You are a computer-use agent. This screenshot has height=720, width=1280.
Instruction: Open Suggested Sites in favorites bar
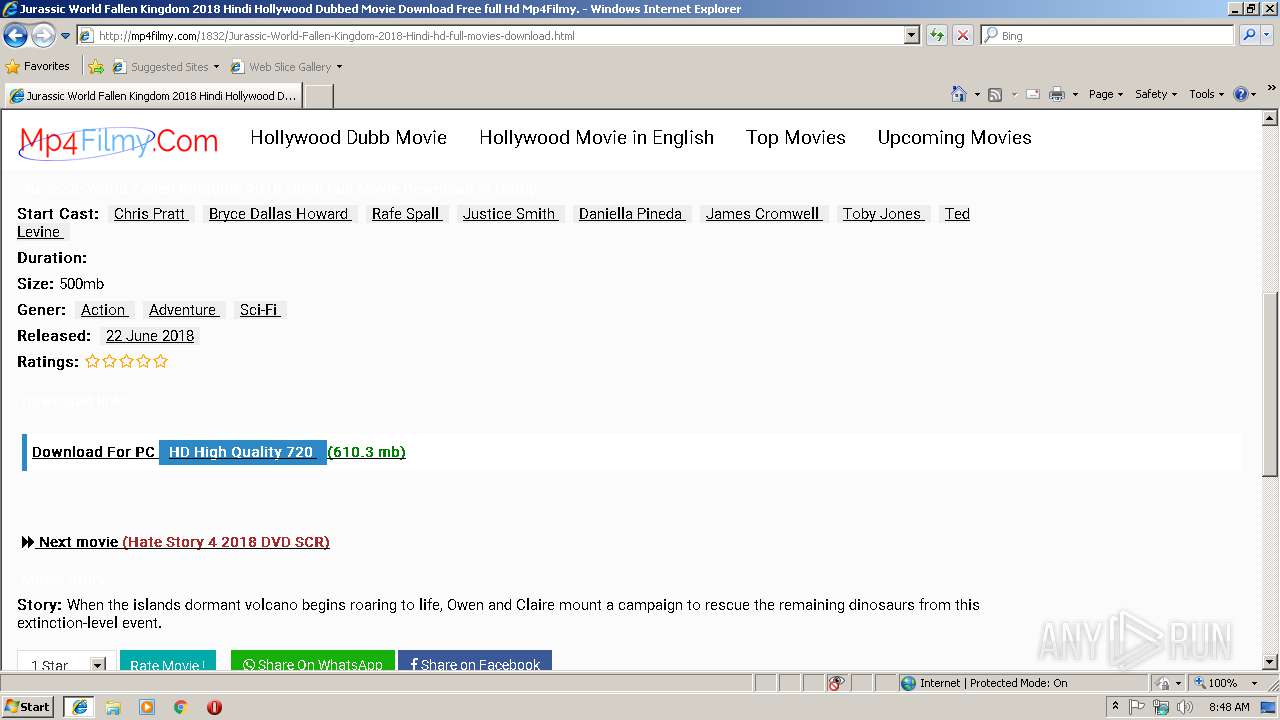coord(166,67)
